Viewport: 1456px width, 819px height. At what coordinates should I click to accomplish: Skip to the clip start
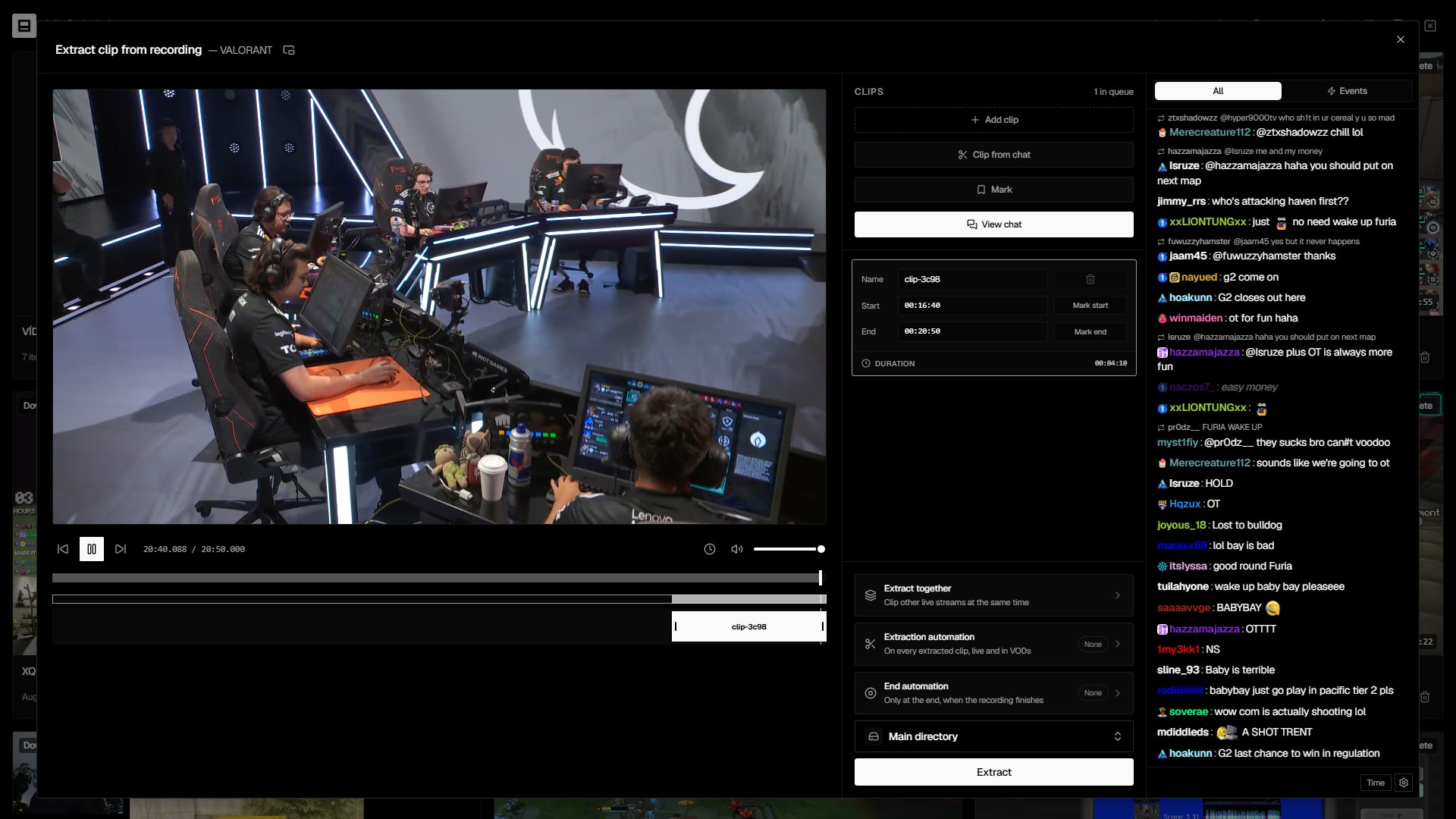(63, 549)
